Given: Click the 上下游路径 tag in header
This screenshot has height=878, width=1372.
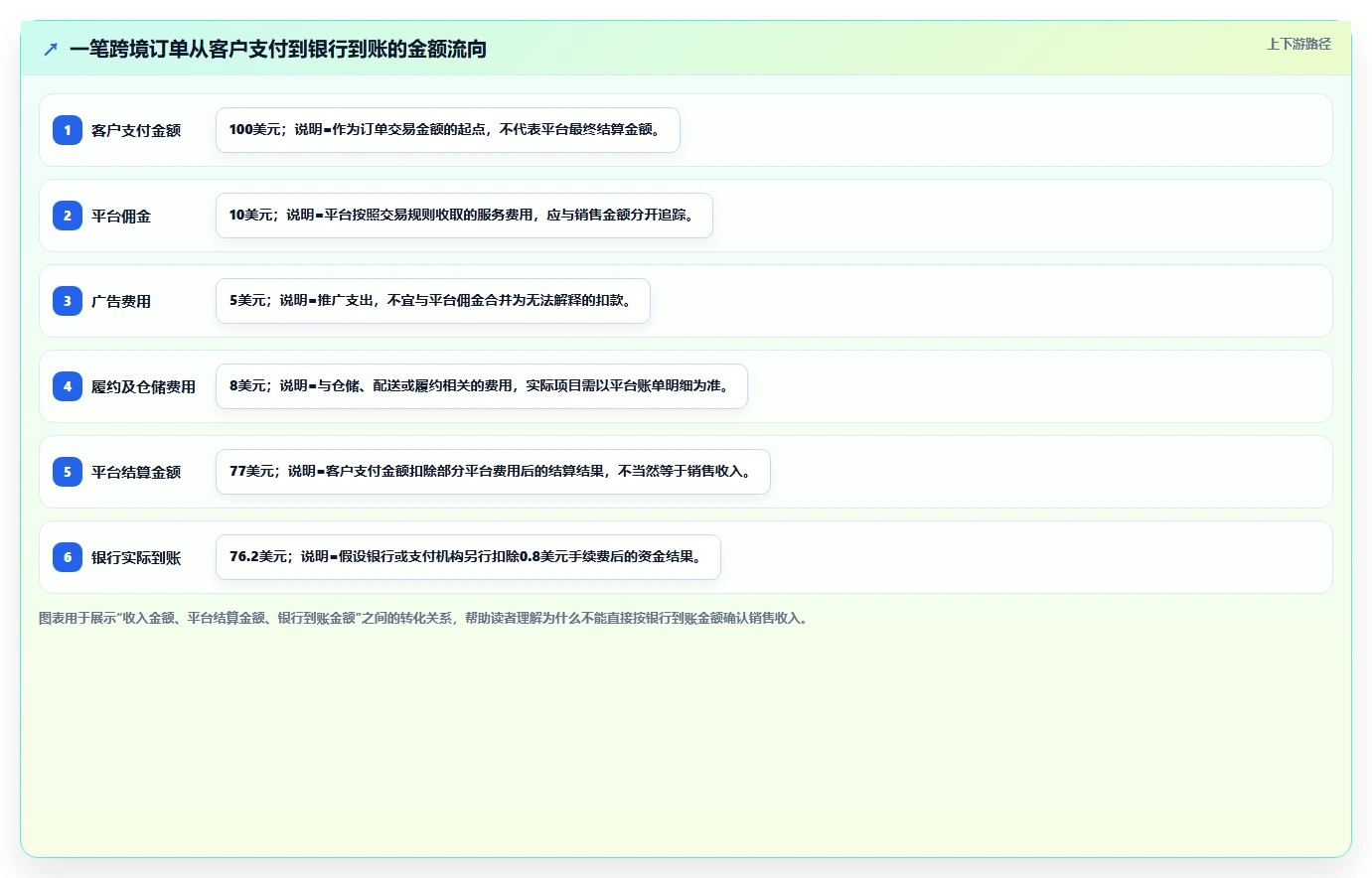Looking at the screenshot, I should coord(1298,44).
